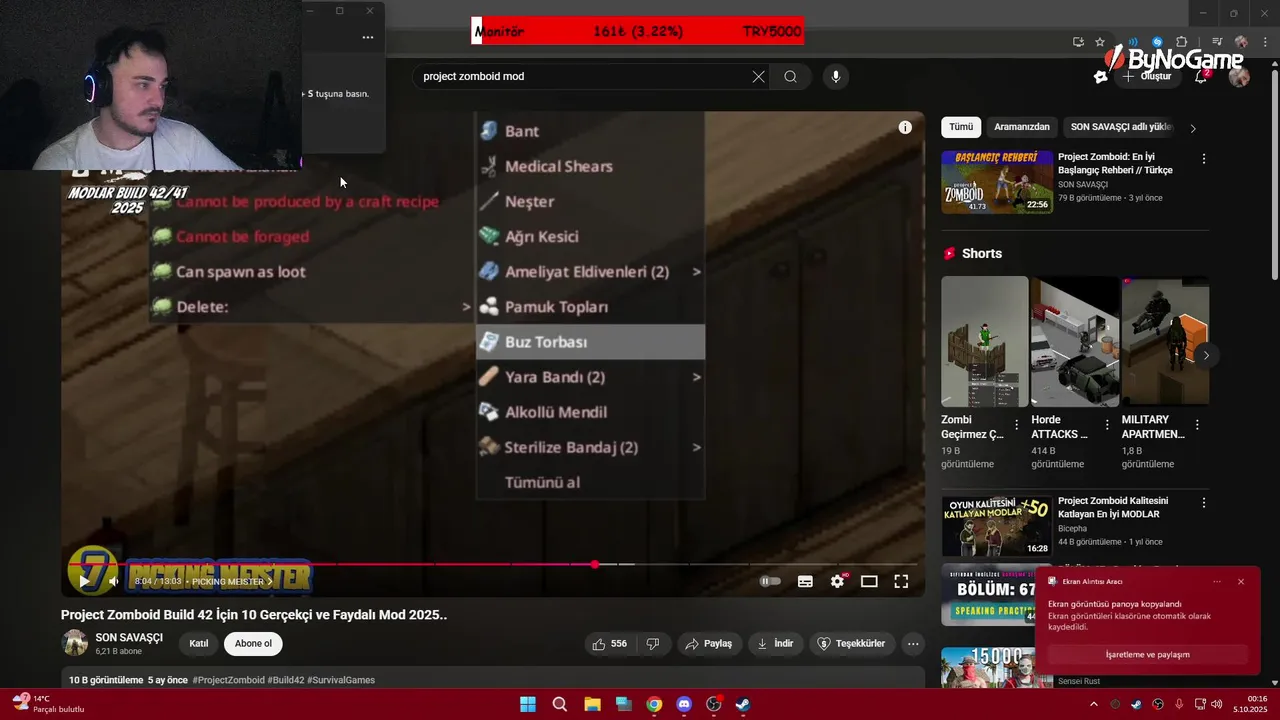Click the Katıl join button
Image resolution: width=1280 pixels, height=720 pixels.
[199, 643]
